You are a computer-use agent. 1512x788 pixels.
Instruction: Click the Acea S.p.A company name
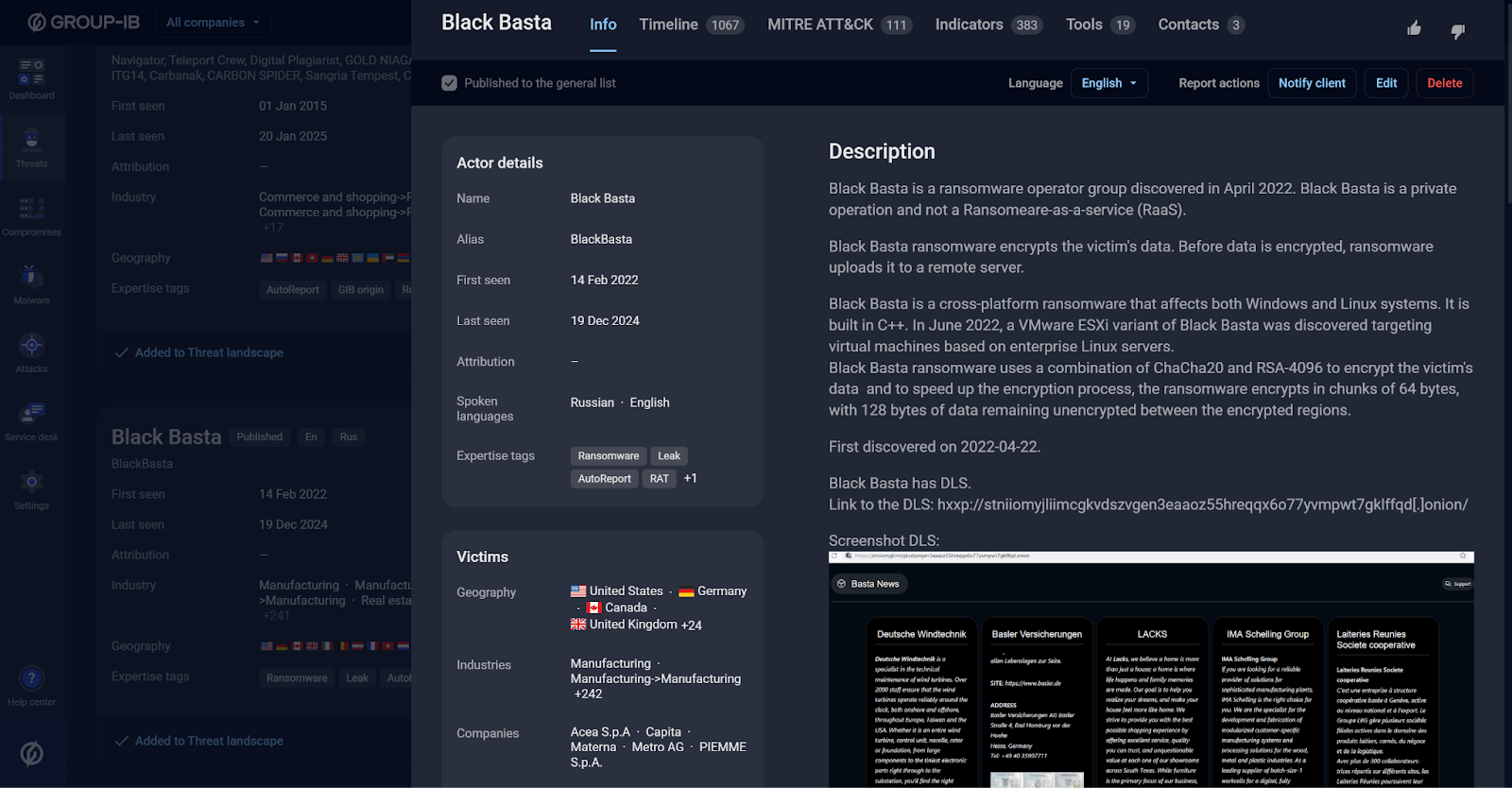pyautogui.click(x=600, y=732)
